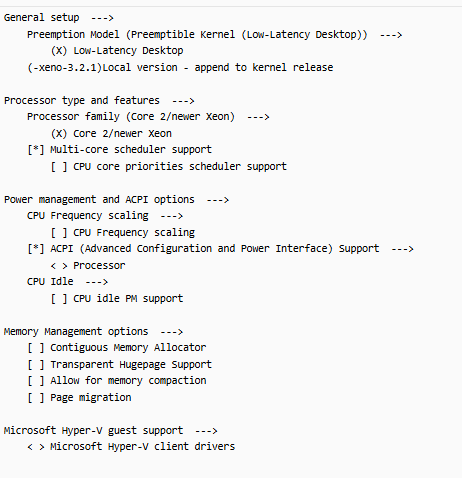462x478 pixels.
Task: Toggle the Processor tristate option
Action: coord(59,266)
